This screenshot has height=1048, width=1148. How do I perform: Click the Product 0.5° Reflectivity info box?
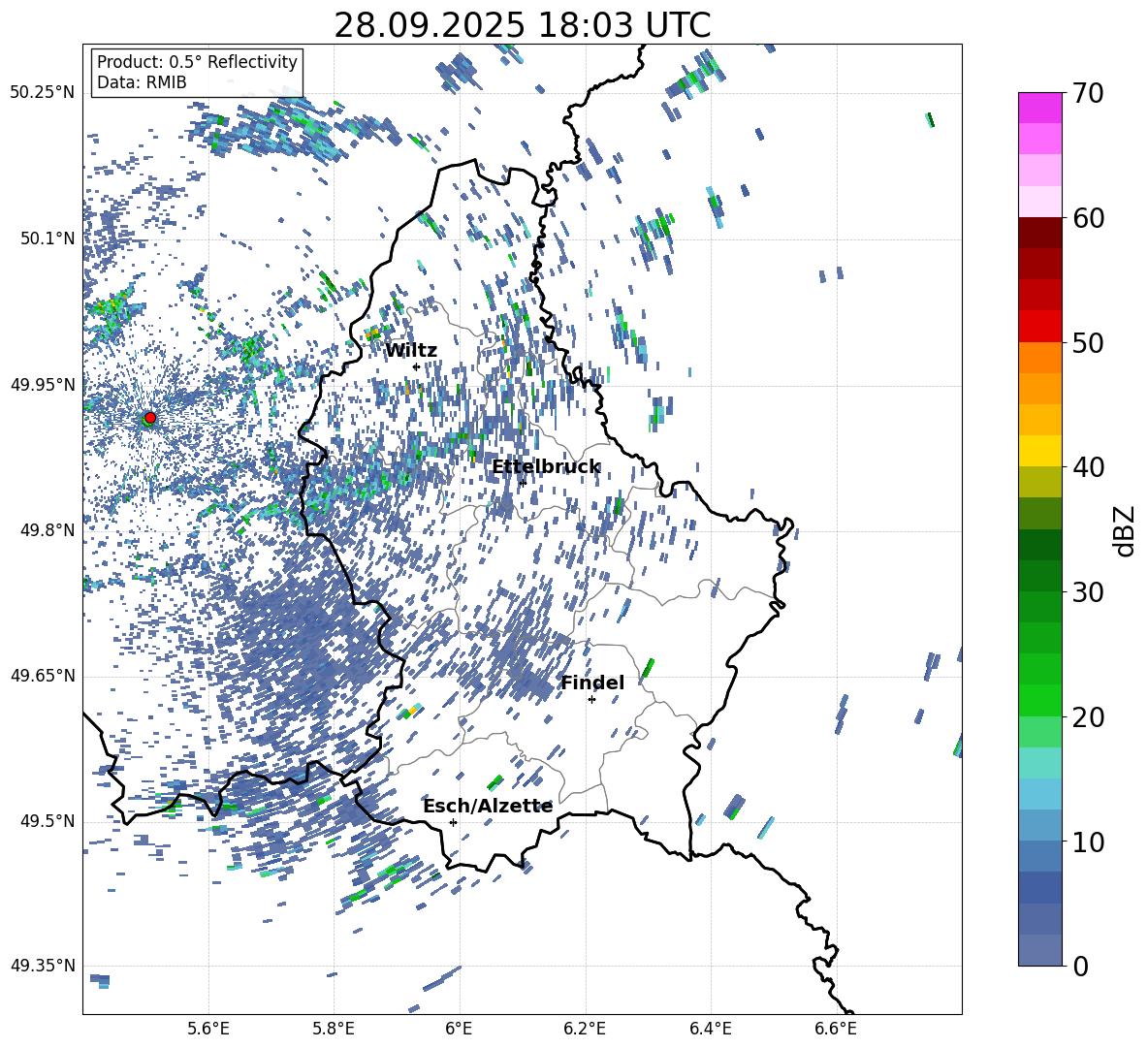[197, 73]
